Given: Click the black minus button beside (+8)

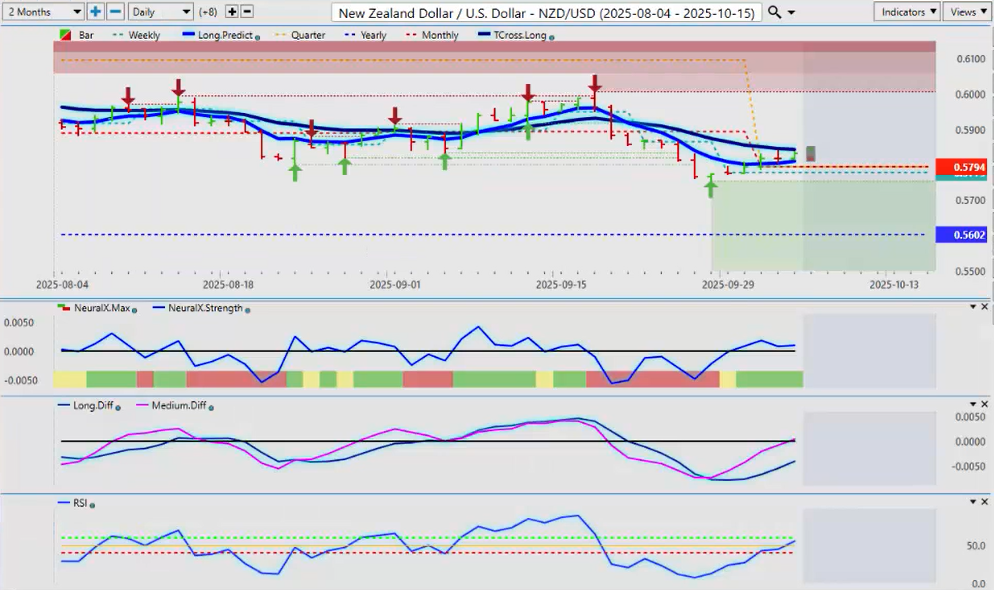Looking at the screenshot, I should pyautogui.click(x=247, y=12).
